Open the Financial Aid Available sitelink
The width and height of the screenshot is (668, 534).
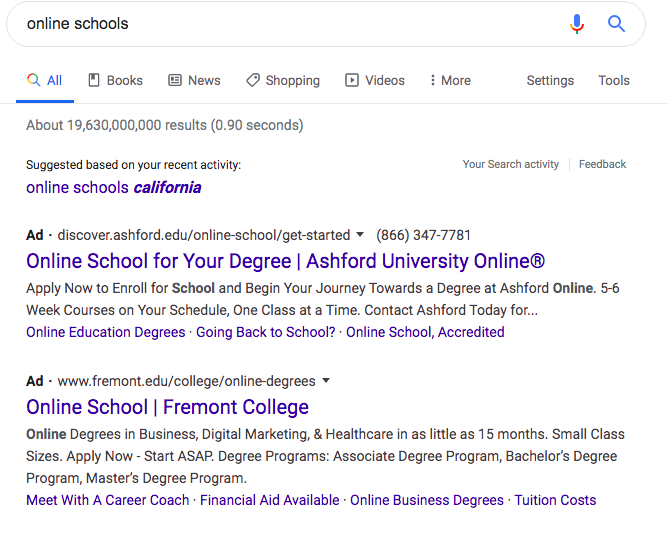(x=269, y=500)
